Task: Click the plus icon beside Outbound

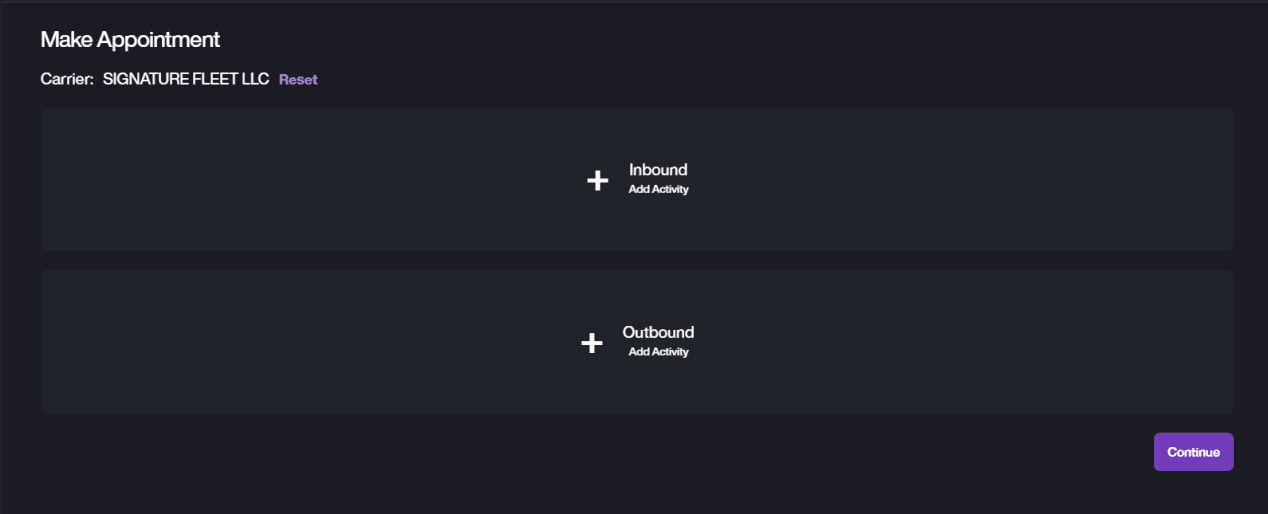Action: pos(592,343)
